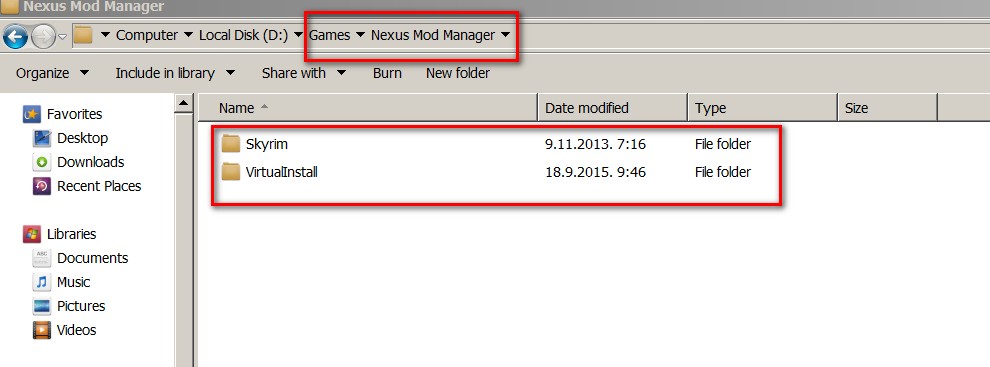Open the Pictures library
990x367 pixels.
tap(81, 306)
